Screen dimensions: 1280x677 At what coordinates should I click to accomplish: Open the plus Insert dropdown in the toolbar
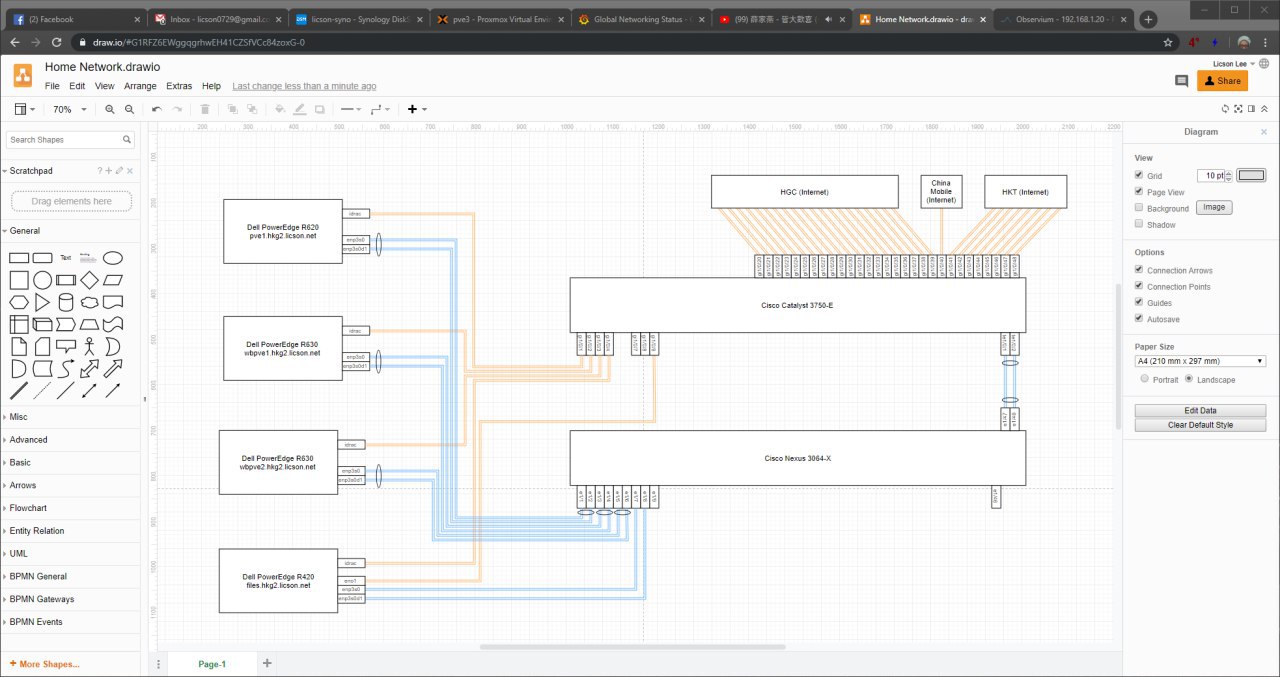(x=417, y=109)
